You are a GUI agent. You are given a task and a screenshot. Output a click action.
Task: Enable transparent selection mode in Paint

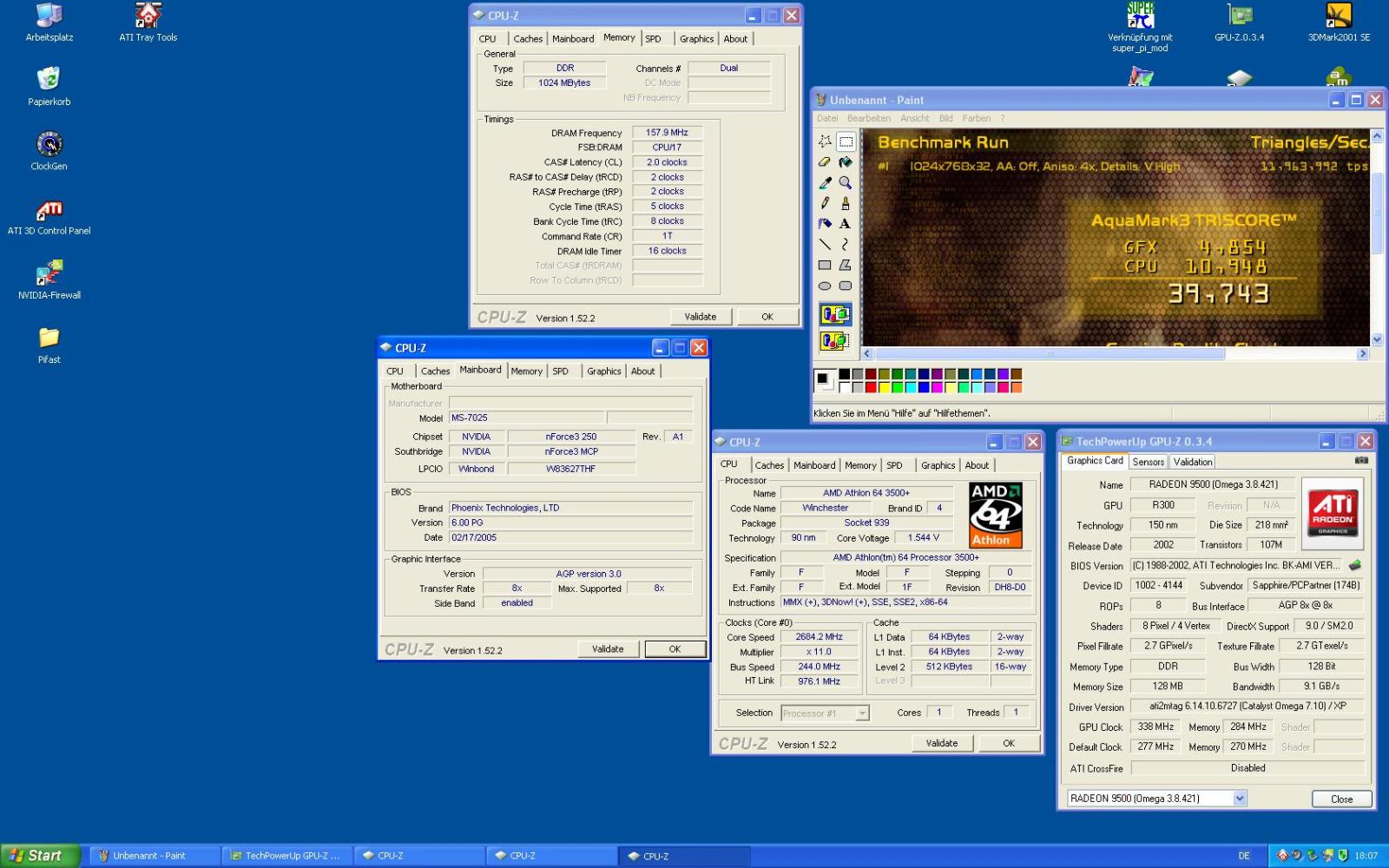coord(835,340)
